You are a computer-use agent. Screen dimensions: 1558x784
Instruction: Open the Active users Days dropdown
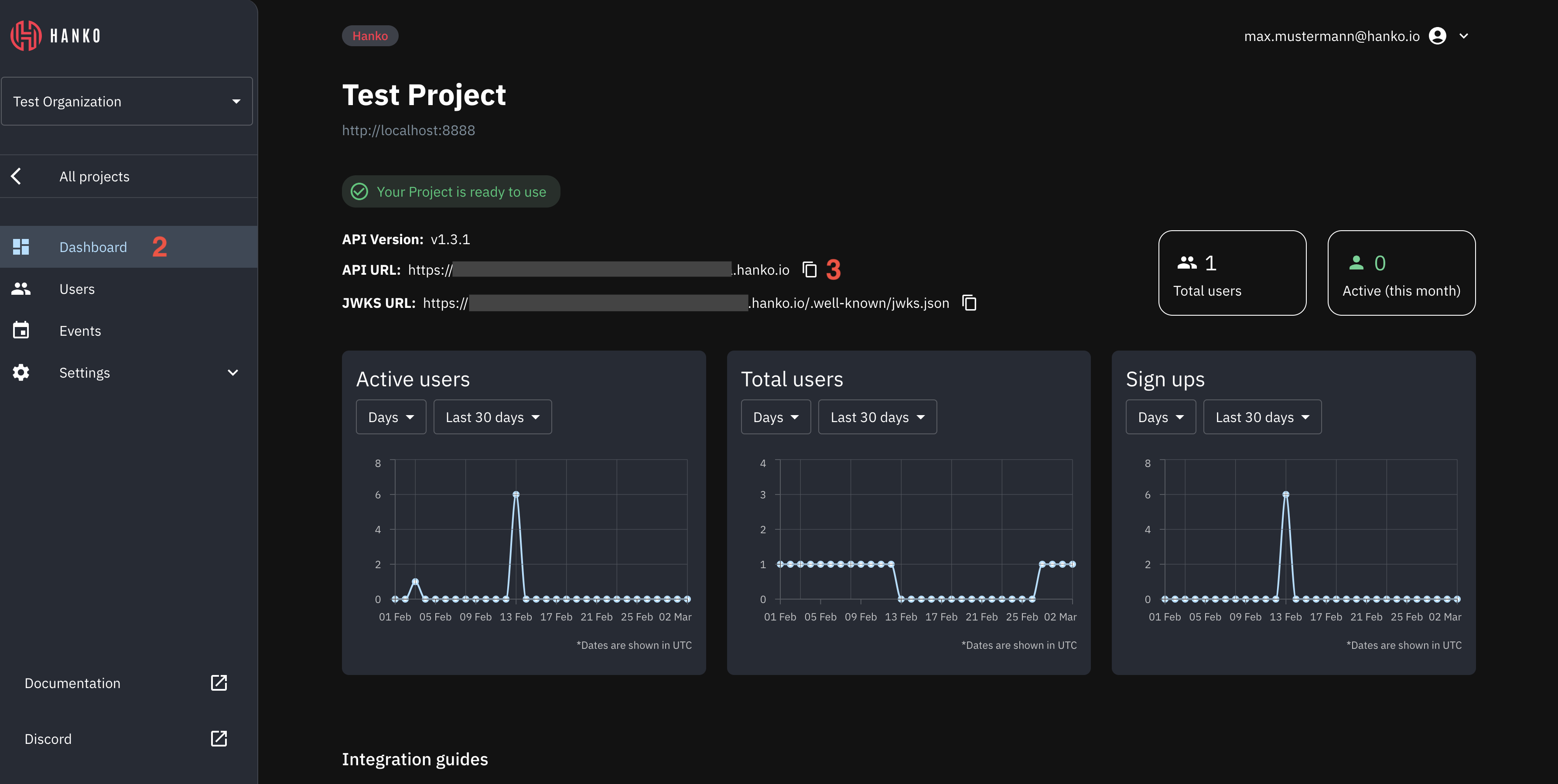tap(391, 417)
